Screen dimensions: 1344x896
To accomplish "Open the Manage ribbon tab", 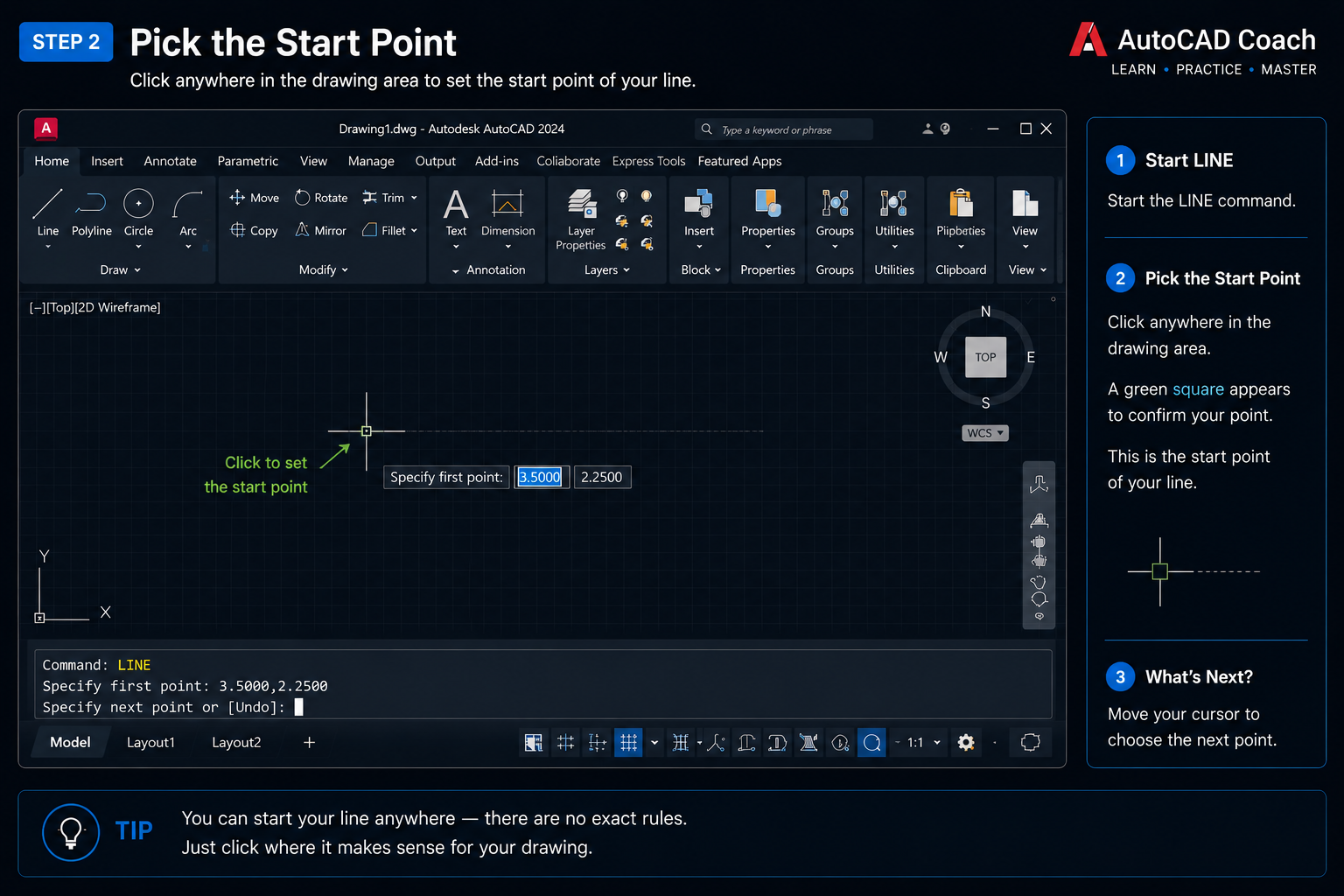I will 371,161.
